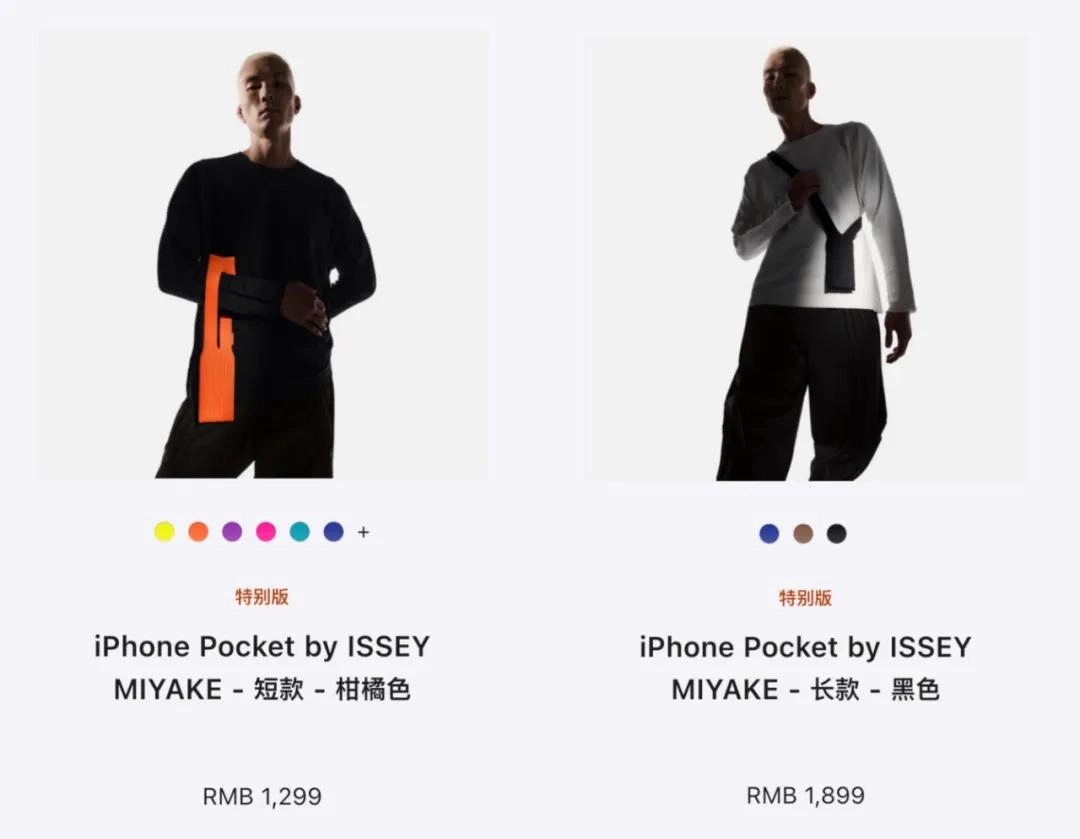Image resolution: width=1080 pixels, height=839 pixels.
Task: Click 特别版 label above long-strap product
Action: tap(805, 597)
